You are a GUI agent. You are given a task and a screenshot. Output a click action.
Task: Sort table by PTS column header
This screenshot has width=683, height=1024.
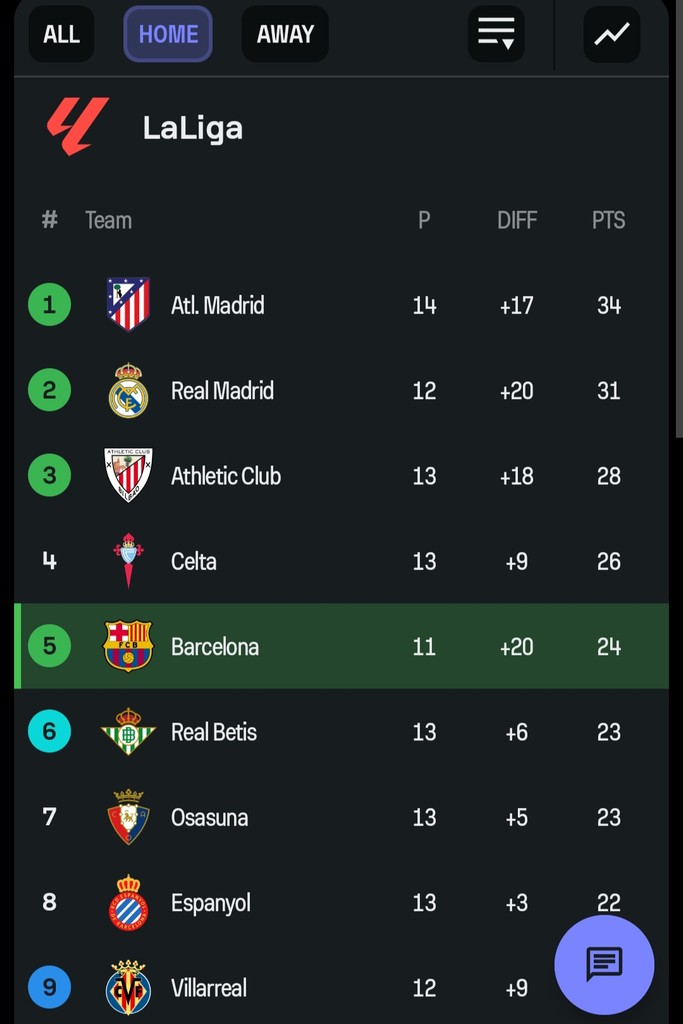click(x=608, y=220)
